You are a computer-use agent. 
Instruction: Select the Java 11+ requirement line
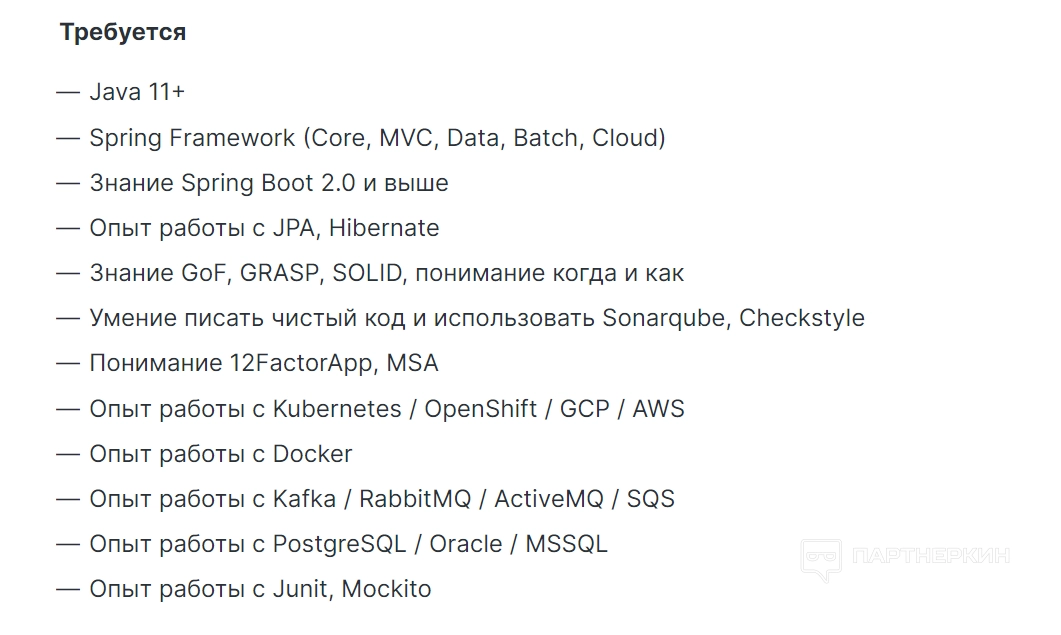(137, 92)
